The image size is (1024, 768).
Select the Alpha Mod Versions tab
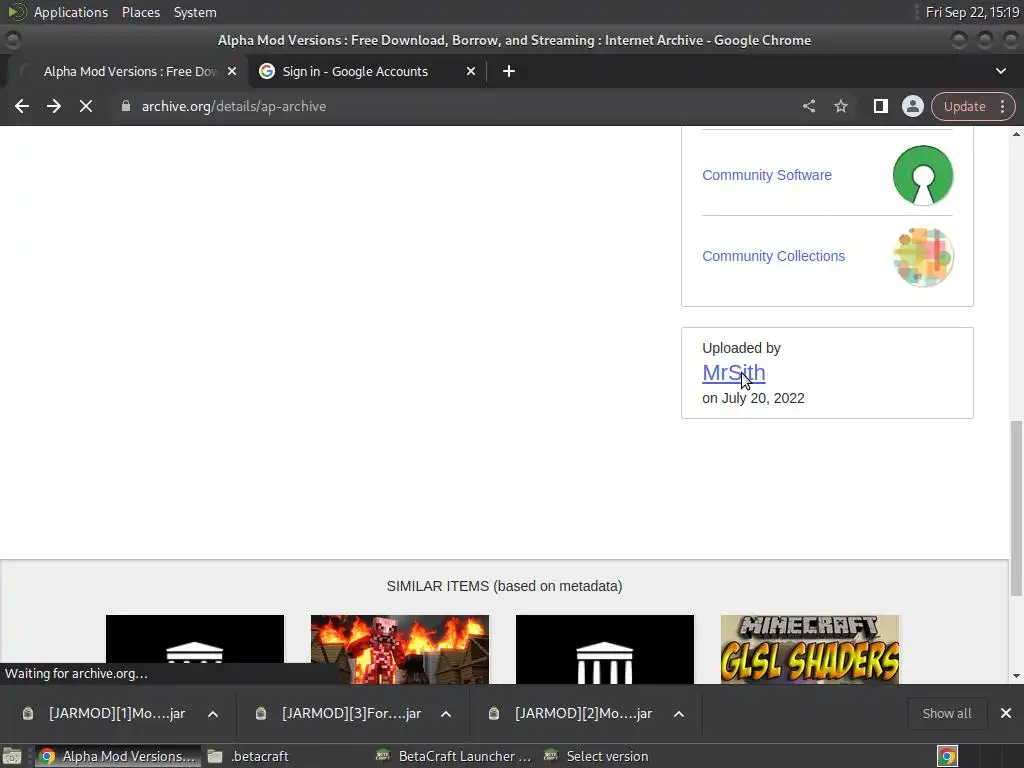(x=129, y=71)
